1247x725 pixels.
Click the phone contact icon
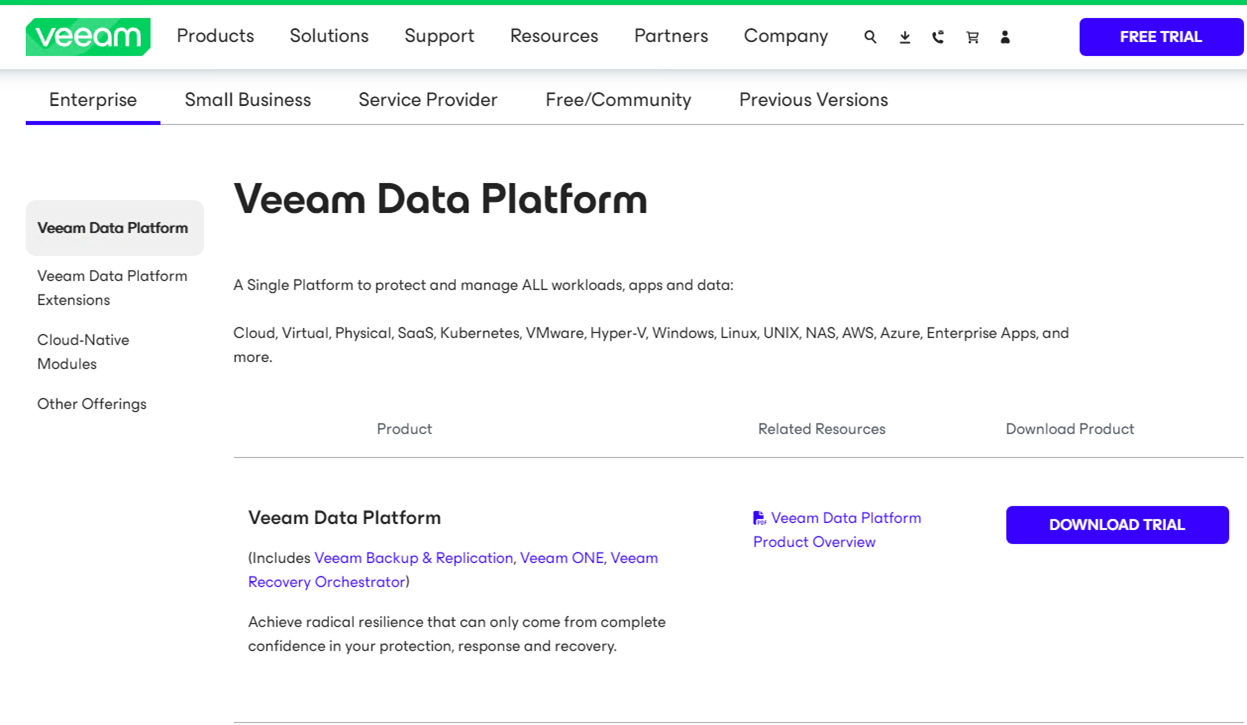point(938,37)
